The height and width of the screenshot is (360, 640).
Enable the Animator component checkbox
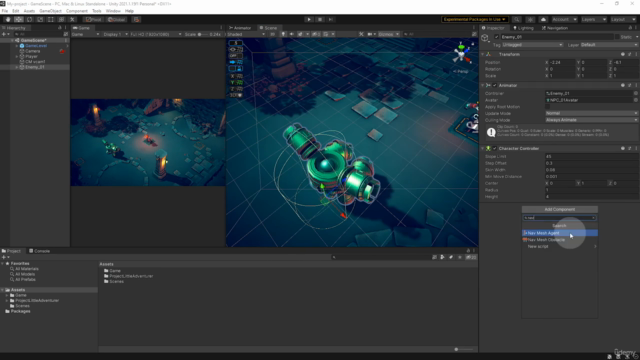495,85
